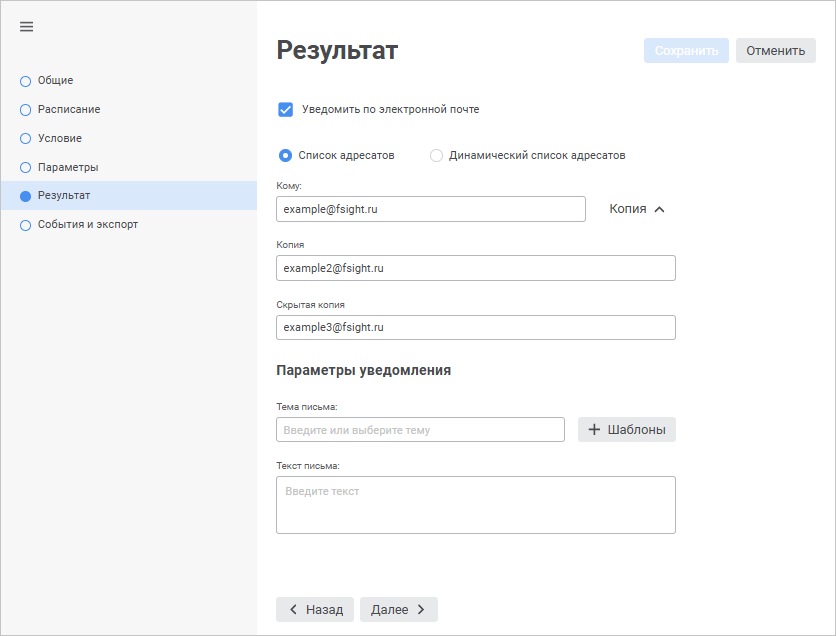
Task: Click the left chevron on Назад
Action: click(293, 610)
